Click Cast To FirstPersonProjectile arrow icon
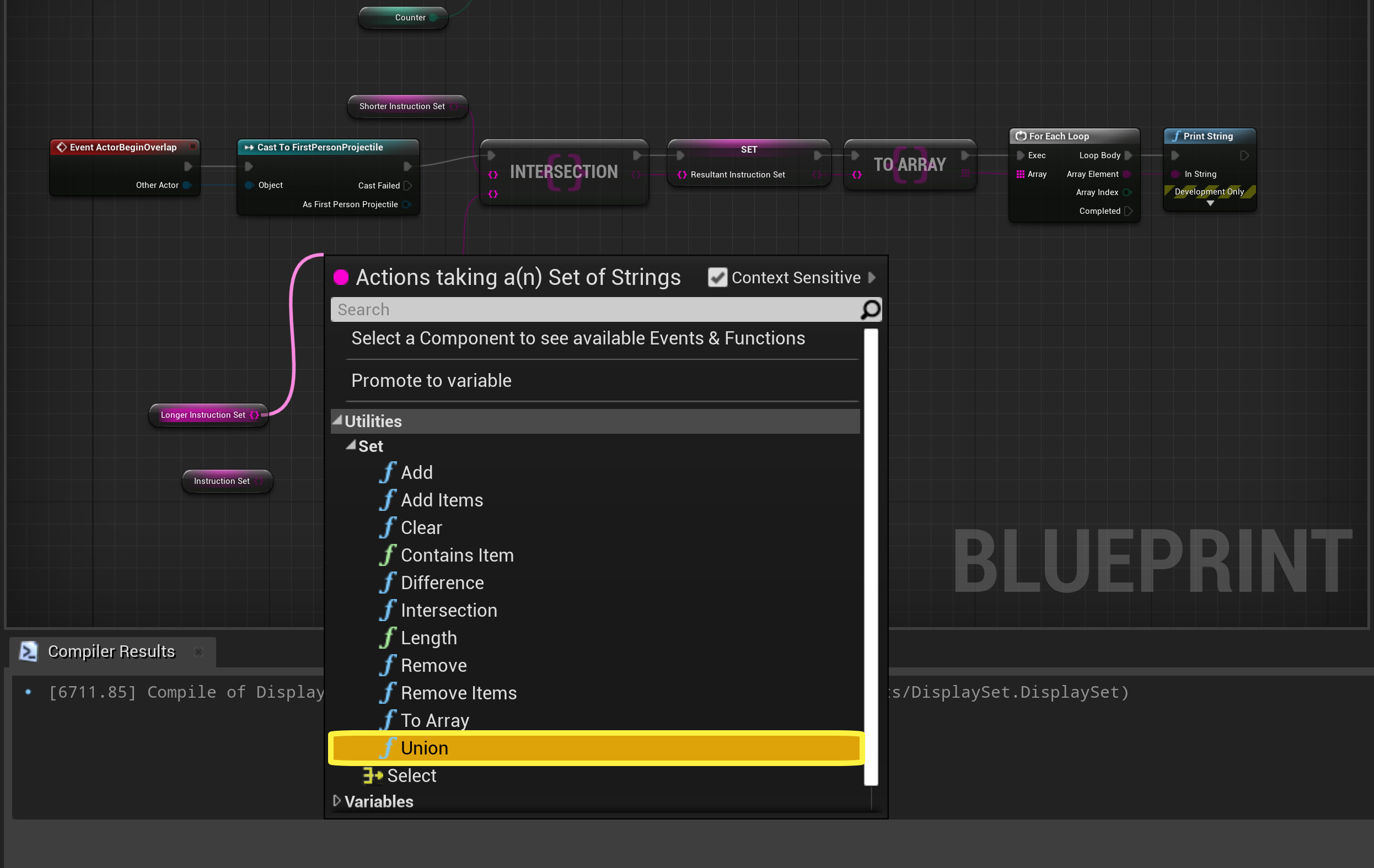The image size is (1374, 868). pyautogui.click(x=249, y=147)
